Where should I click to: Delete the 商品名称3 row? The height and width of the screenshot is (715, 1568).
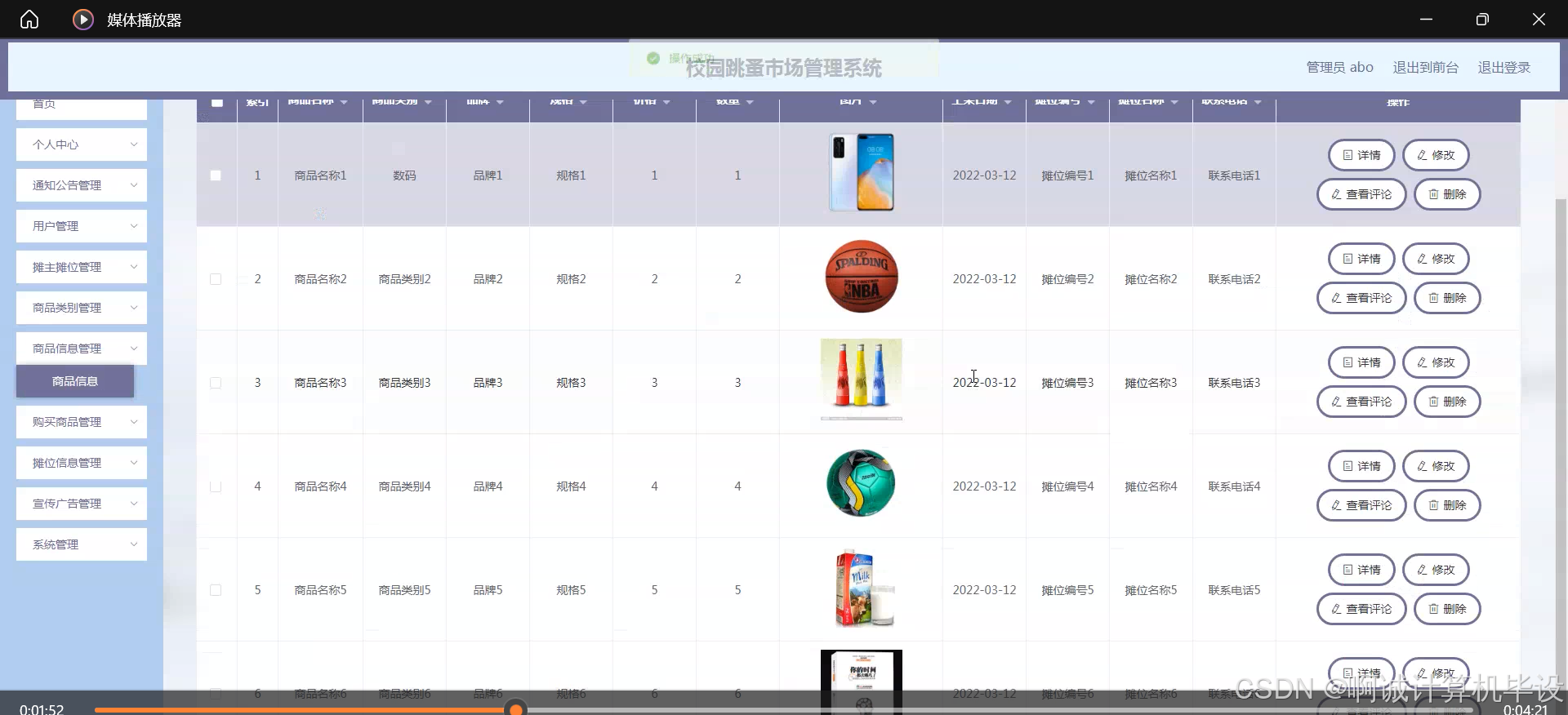click(1447, 402)
